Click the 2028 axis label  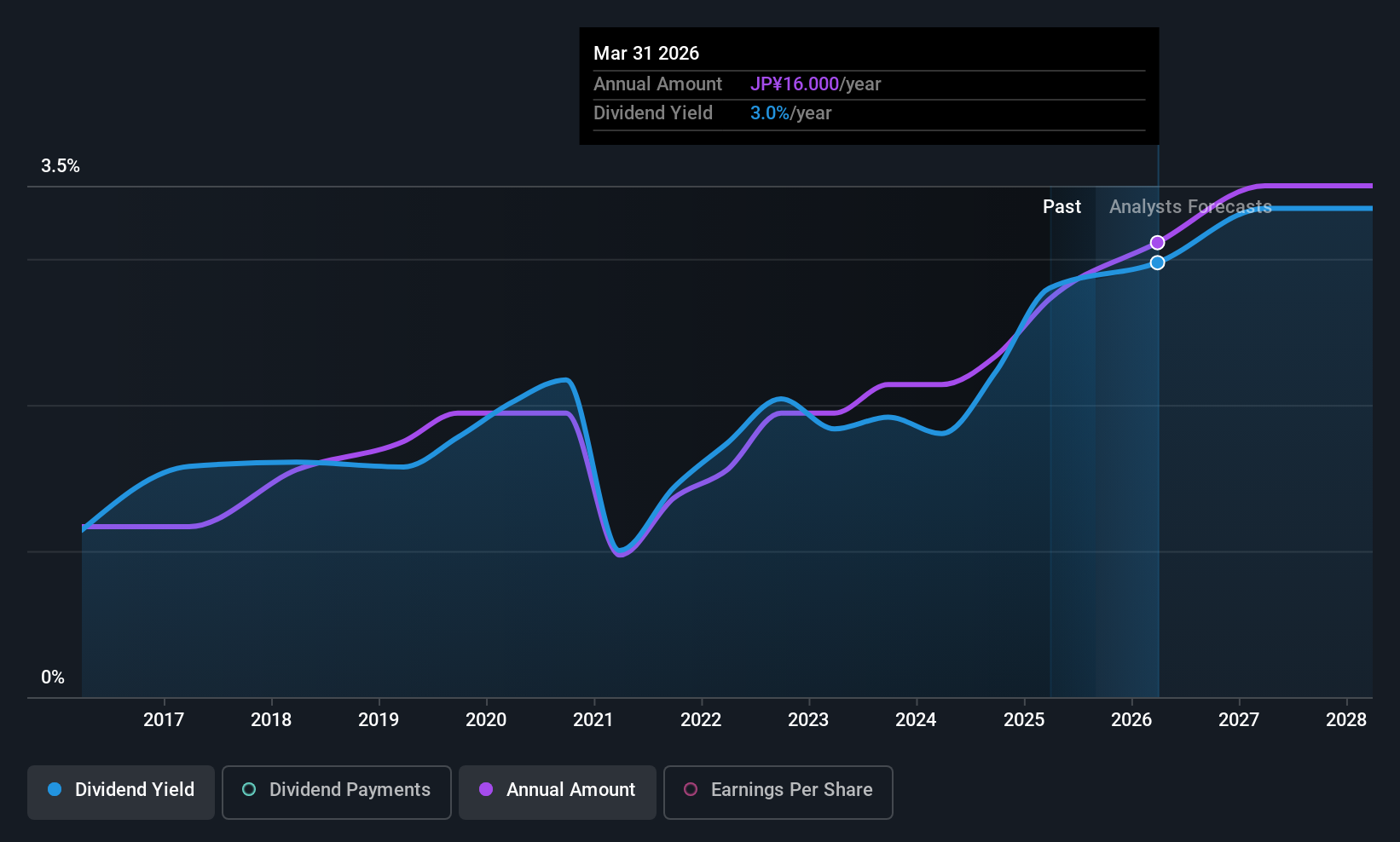pyautogui.click(x=1346, y=720)
